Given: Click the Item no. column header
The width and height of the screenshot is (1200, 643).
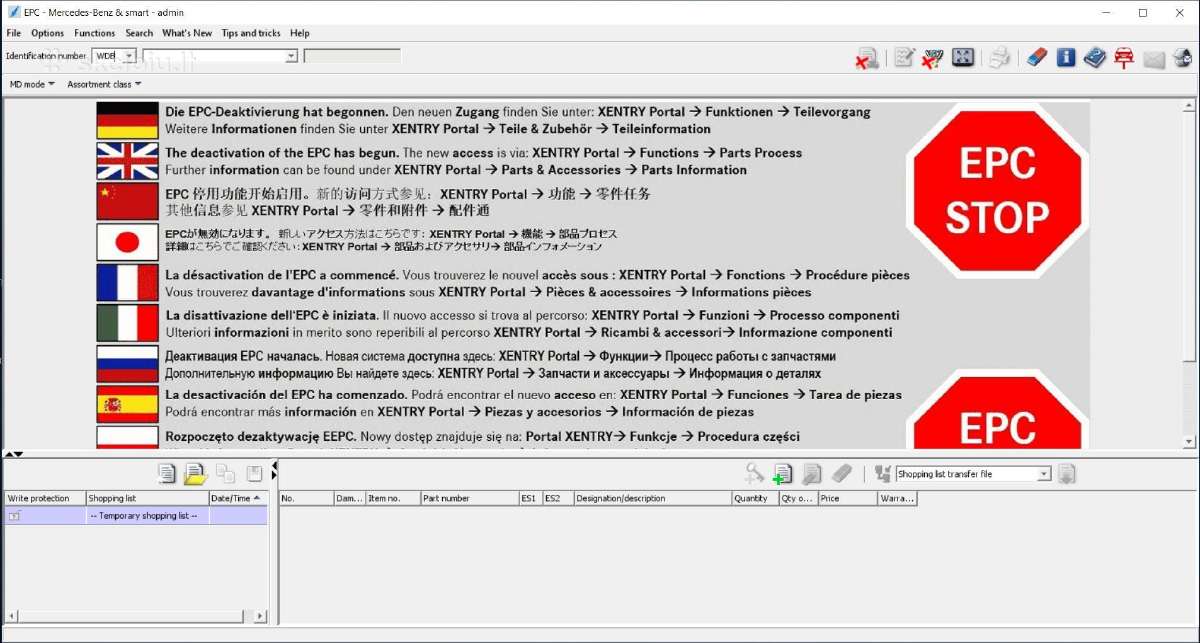Looking at the screenshot, I should (392, 498).
